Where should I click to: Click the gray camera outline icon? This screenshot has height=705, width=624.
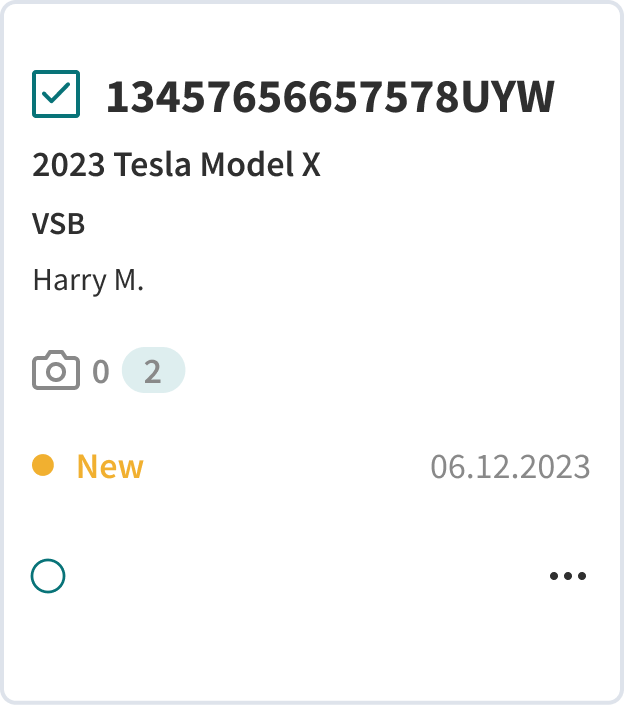tap(56, 371)
